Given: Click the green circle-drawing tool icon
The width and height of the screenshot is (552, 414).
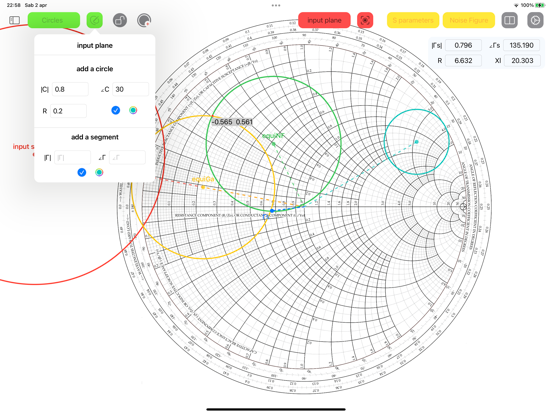Looking at the screenshot, I should [x=95, y=20].
